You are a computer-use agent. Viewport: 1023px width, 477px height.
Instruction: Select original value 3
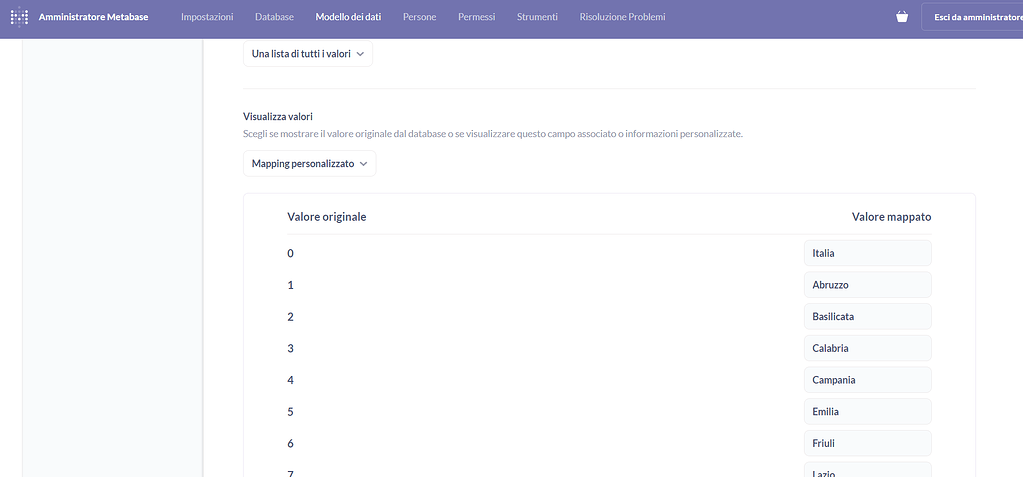(290, 348)
